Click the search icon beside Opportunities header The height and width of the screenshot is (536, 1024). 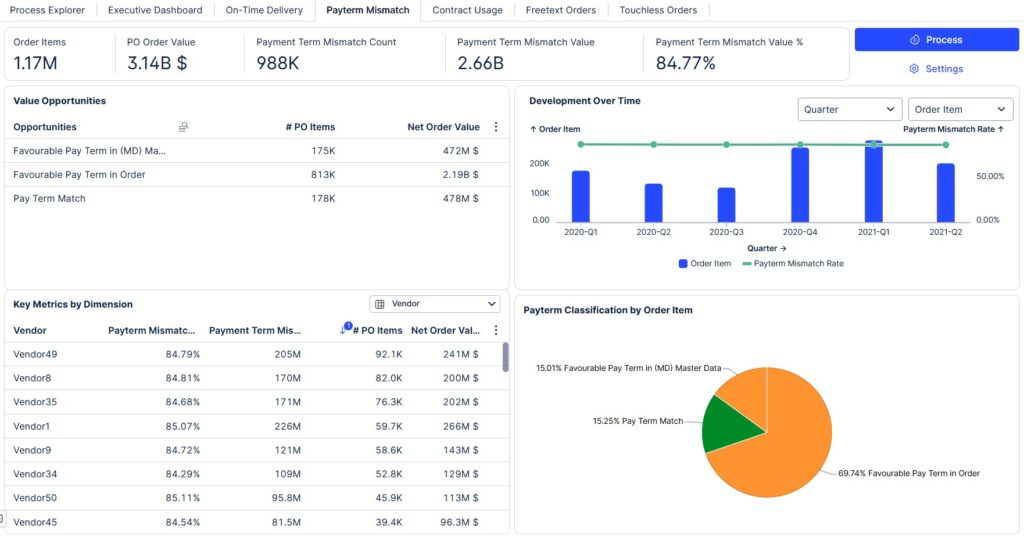point(183,127)
